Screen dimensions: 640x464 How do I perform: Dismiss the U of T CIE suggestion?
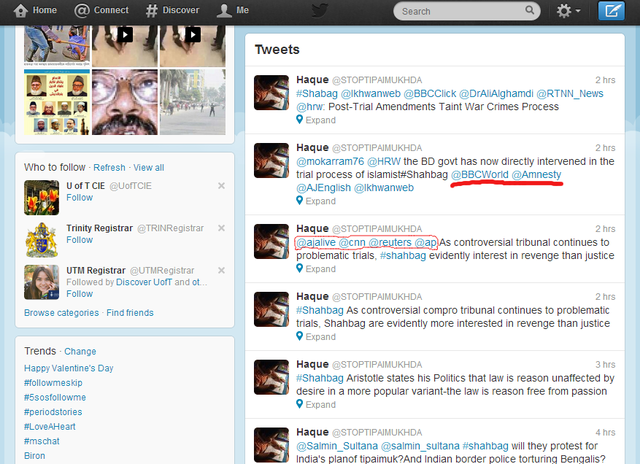pos(221,186)
